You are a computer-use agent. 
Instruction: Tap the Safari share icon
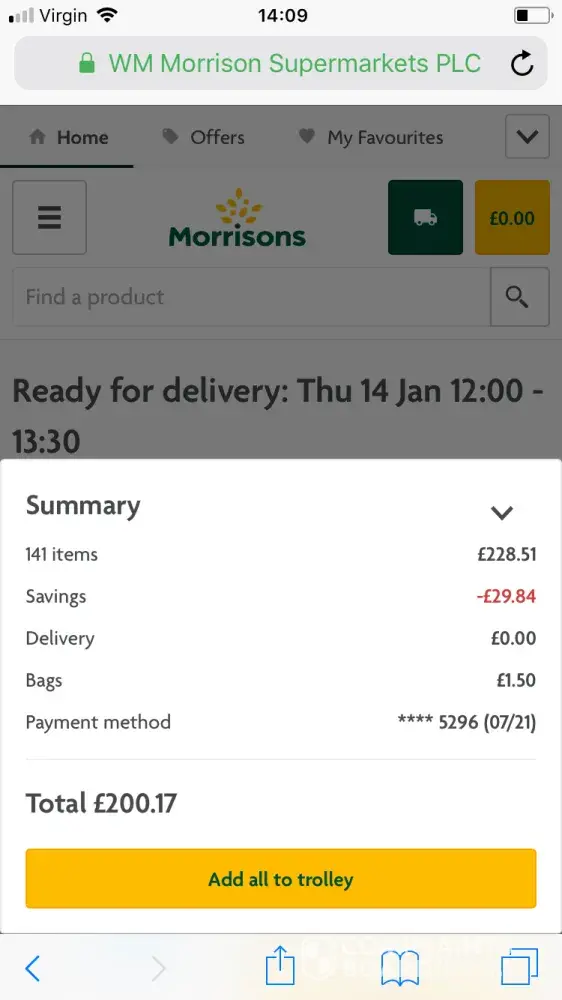pyautogui.click(x=281, y=966)
